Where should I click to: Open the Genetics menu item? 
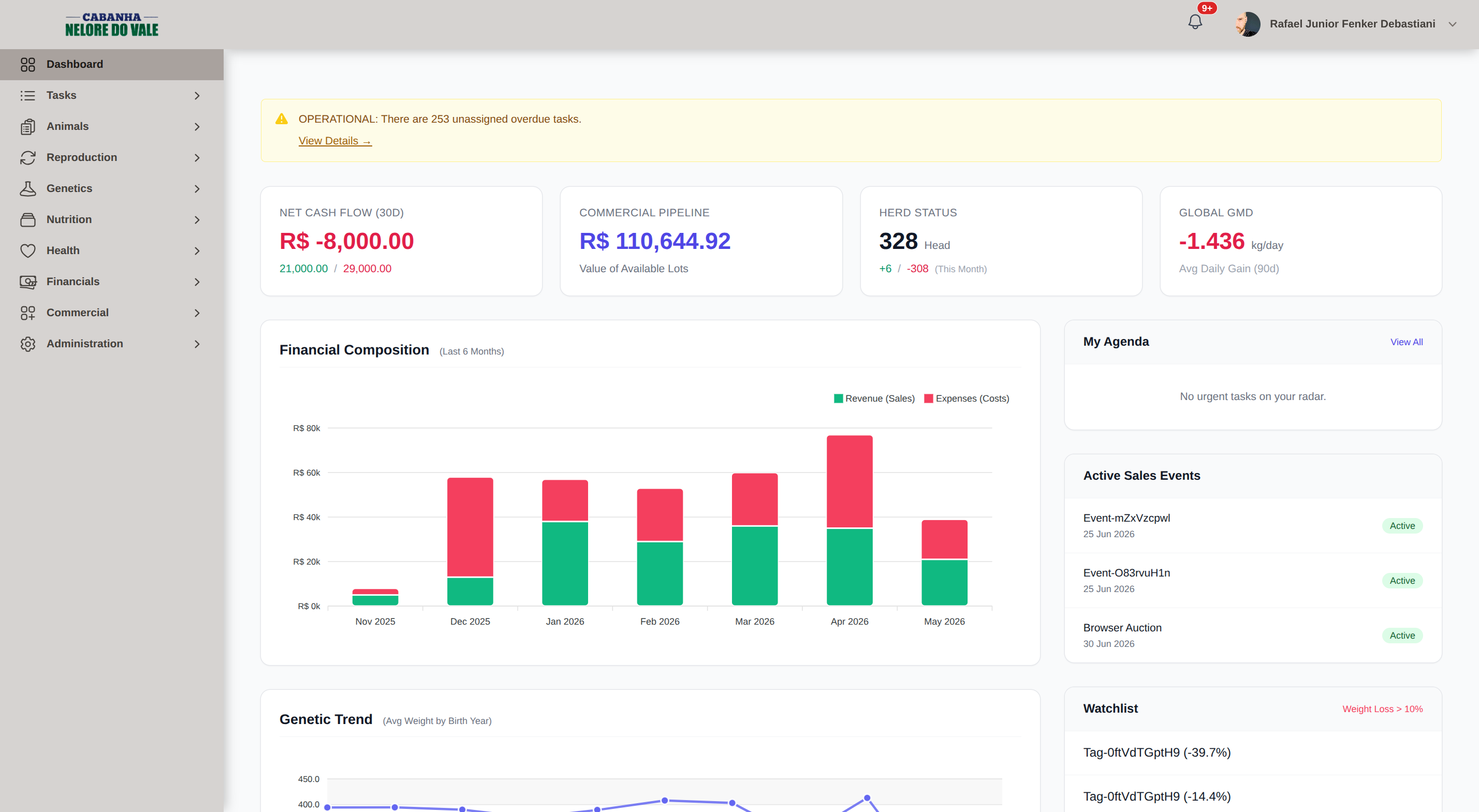click(112, 188)
